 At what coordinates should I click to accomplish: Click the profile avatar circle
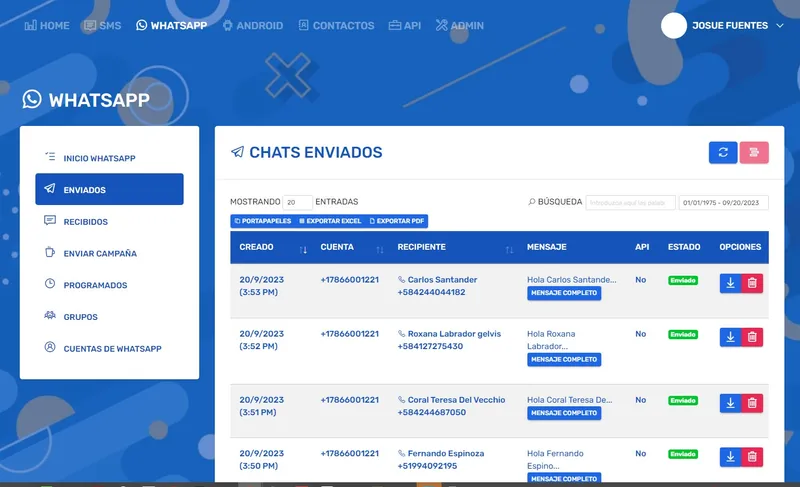click(673, 25)
